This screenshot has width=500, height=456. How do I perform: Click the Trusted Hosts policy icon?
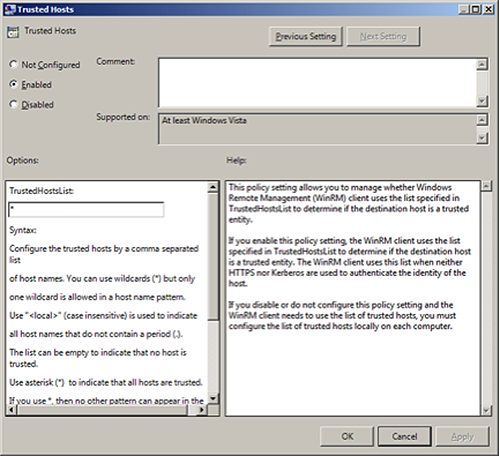13,32
